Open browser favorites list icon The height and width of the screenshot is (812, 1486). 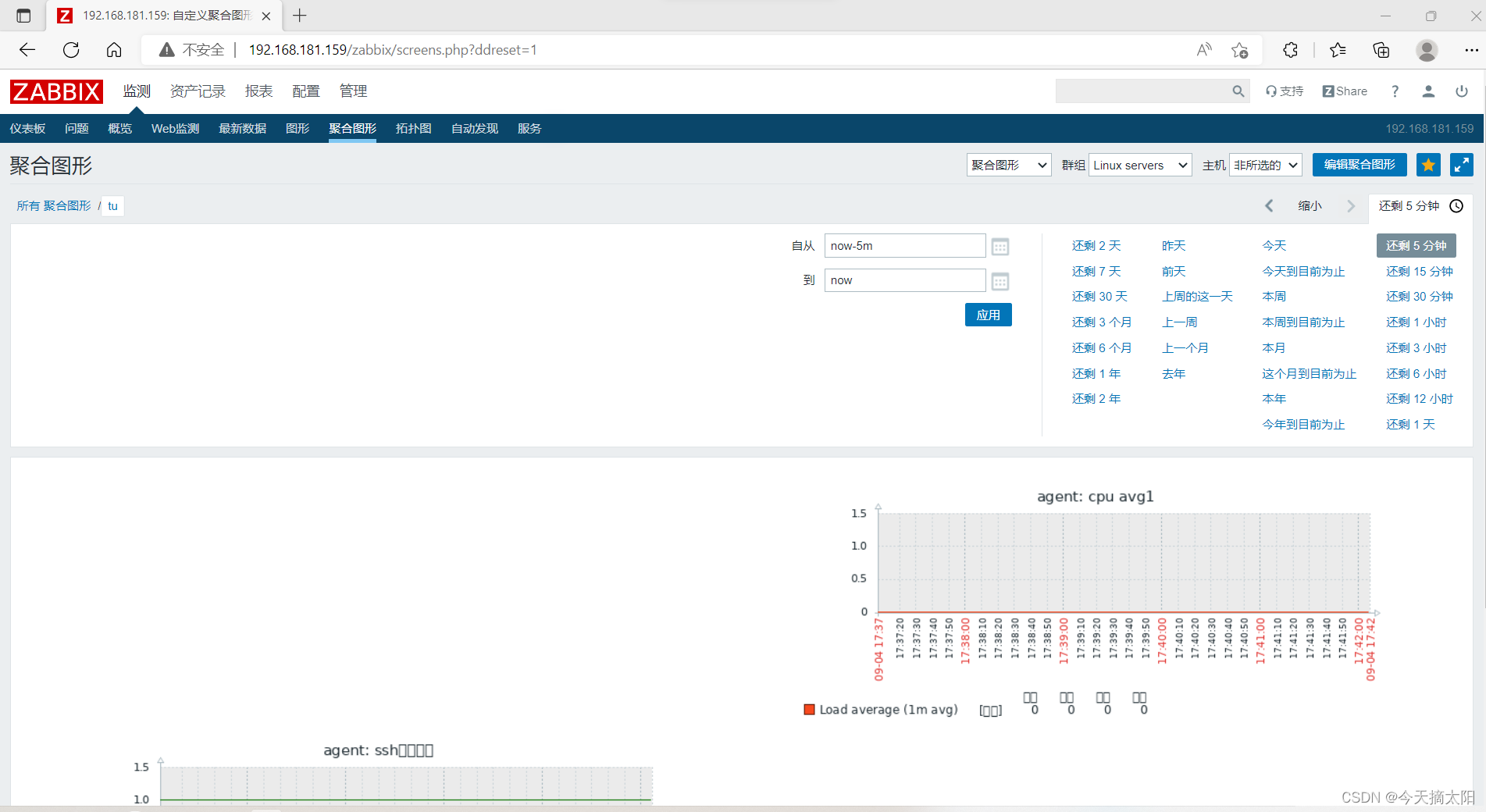point(1338,50)
